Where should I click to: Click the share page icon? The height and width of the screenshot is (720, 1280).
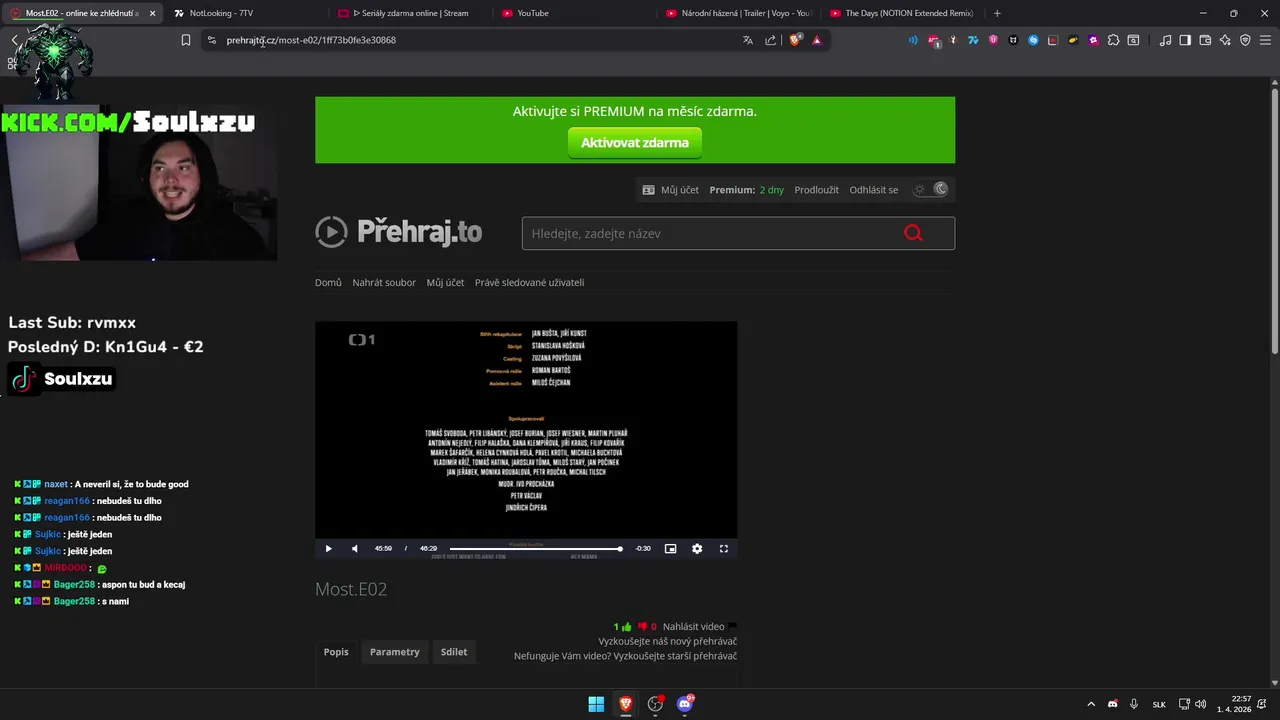771,40
